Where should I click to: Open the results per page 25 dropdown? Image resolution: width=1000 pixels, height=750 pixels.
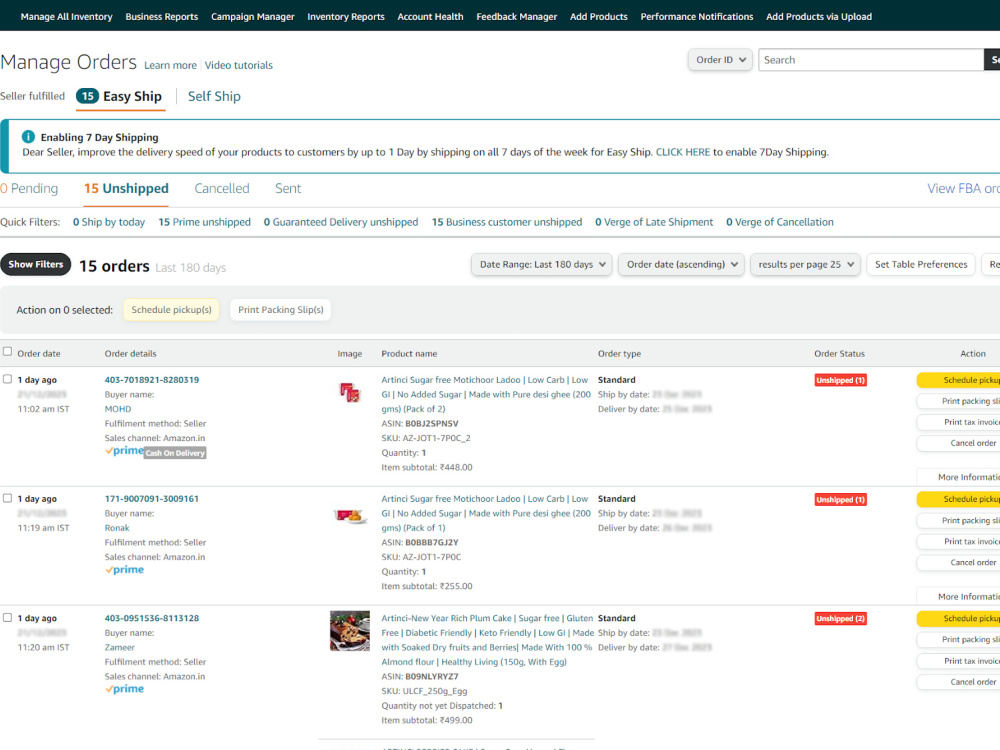tap(805, 265)
